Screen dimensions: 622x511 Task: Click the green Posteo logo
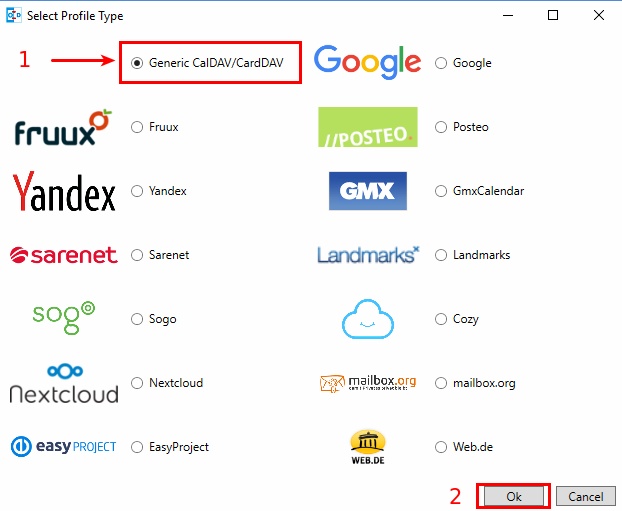(368, 127)
